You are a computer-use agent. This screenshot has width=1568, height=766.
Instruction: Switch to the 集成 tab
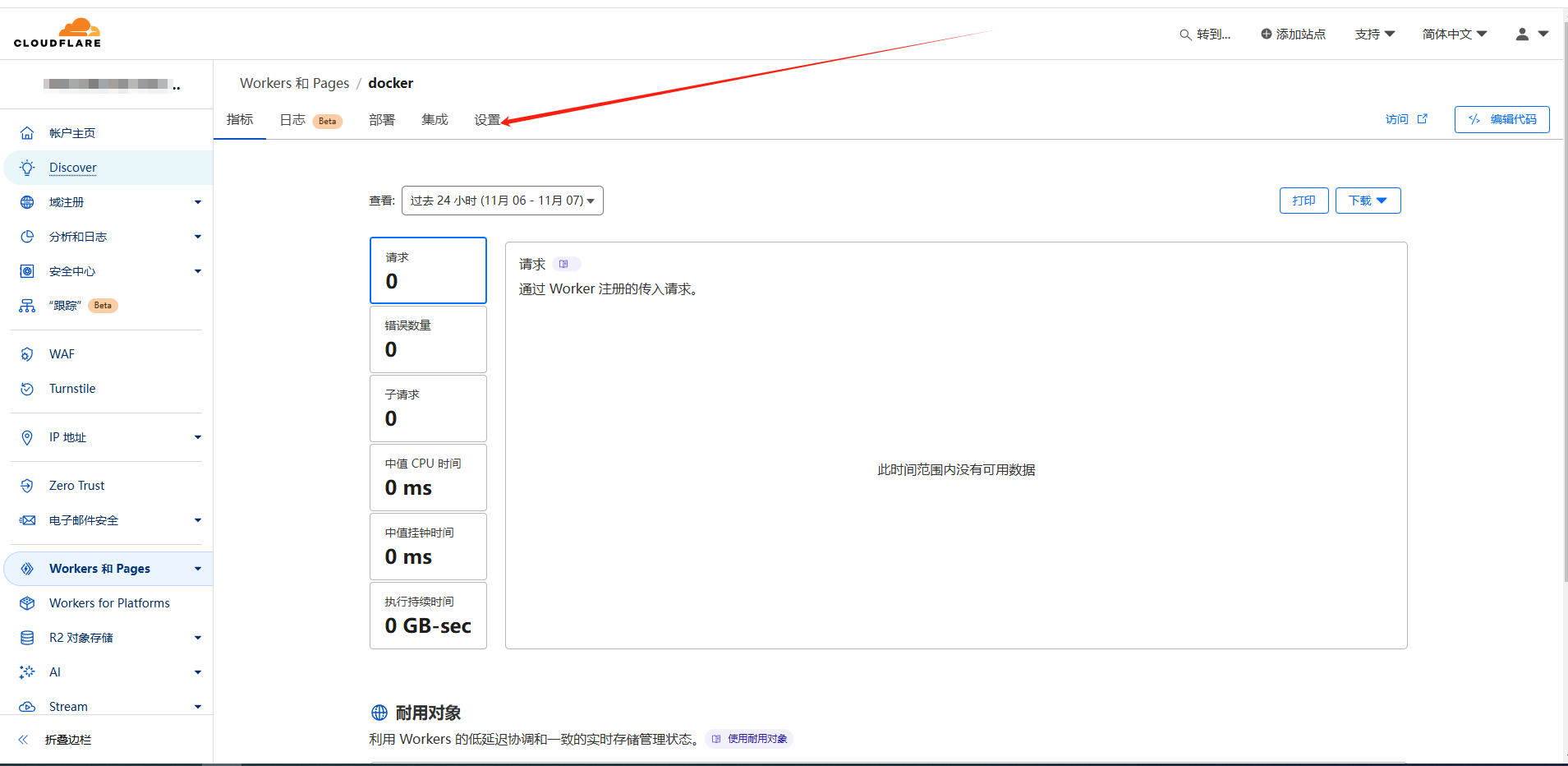(x=435, y=120)
